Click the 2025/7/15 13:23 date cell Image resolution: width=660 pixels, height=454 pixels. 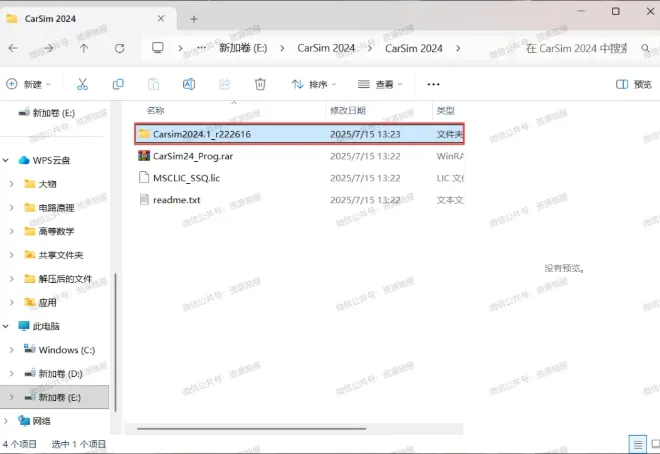point(365,134)
